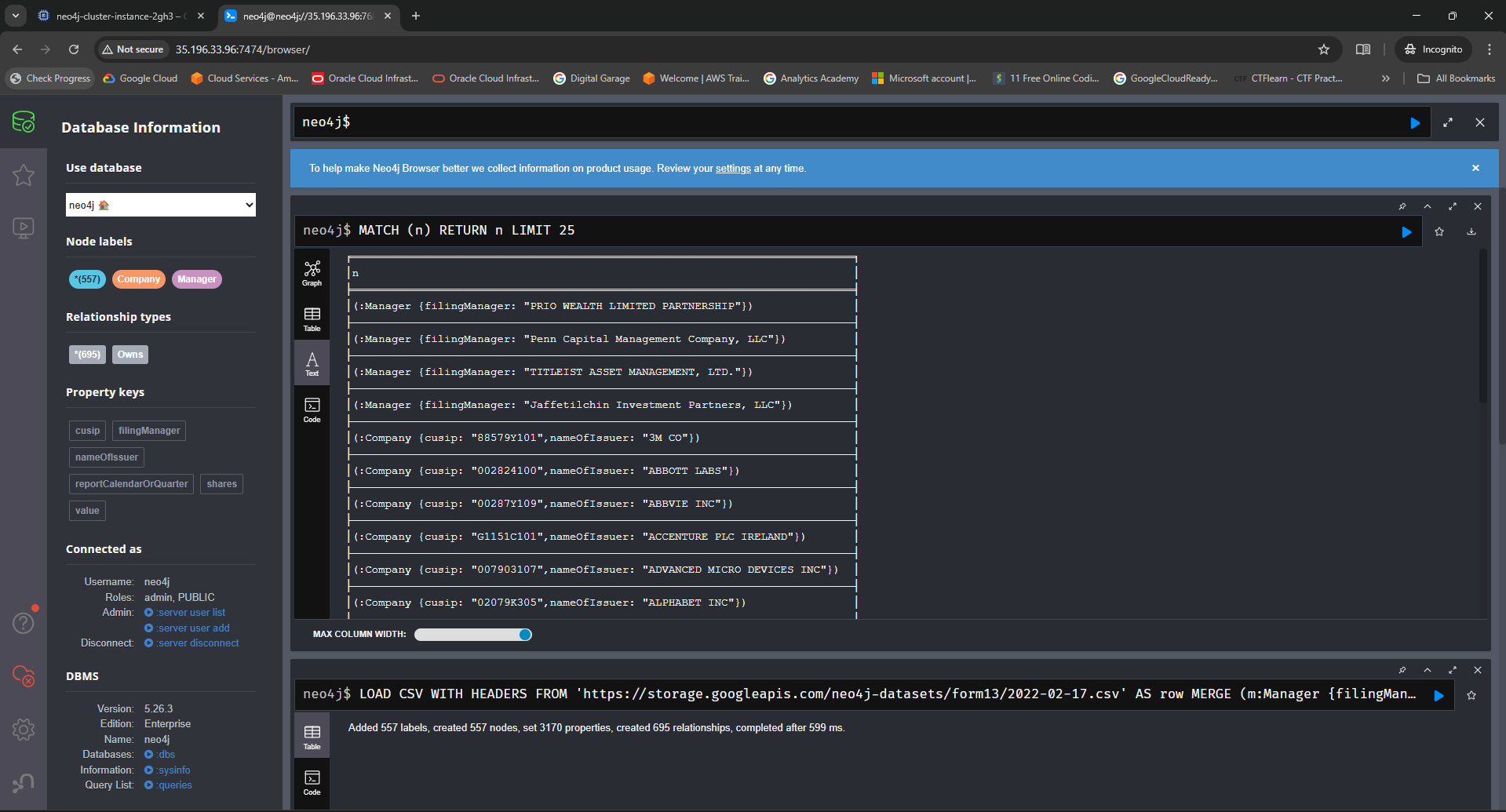This screenshot has width=1506, height=812.
Task: Show hidden bookmarks chevron
Action: tap(1386, 78)
